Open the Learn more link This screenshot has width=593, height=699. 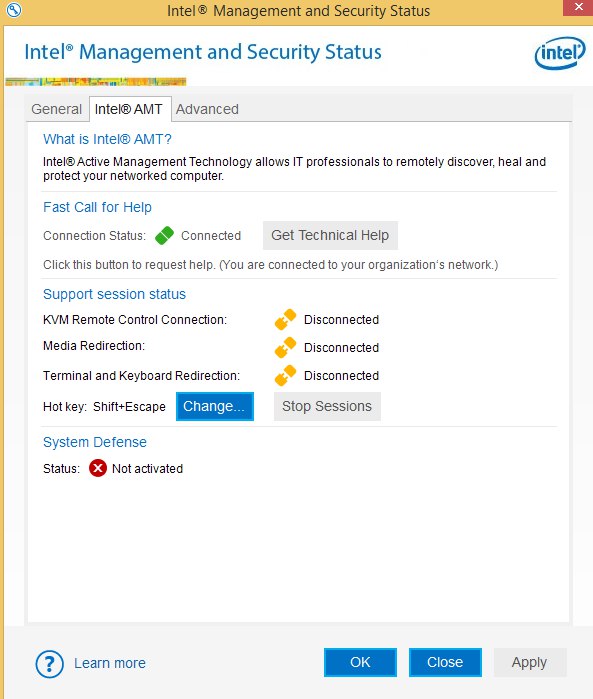(110, 663)
